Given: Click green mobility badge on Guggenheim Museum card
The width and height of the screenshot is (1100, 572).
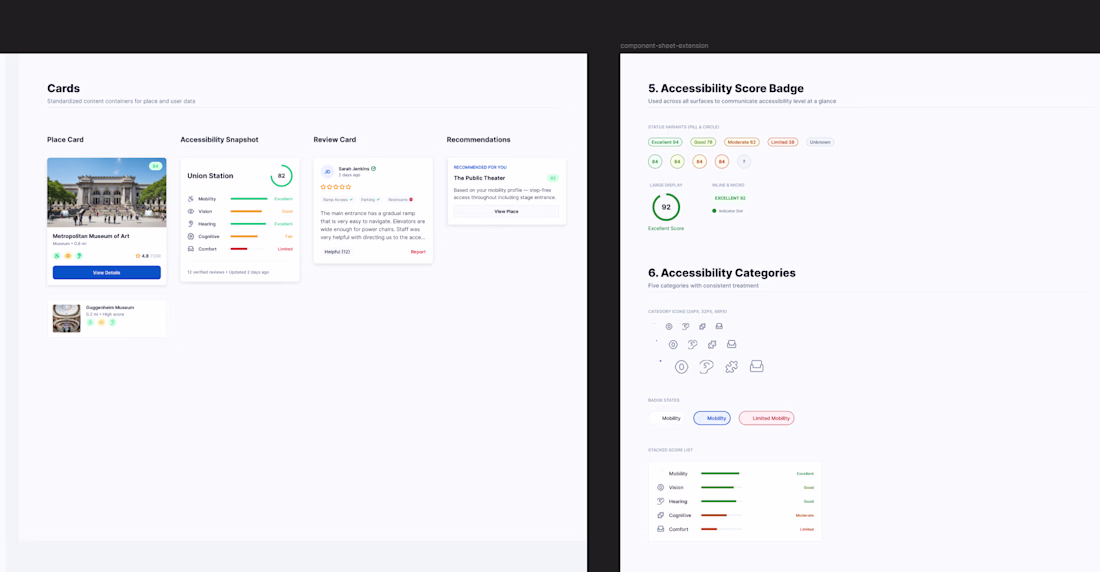Looking at the screenshot, I should [90, 322].
